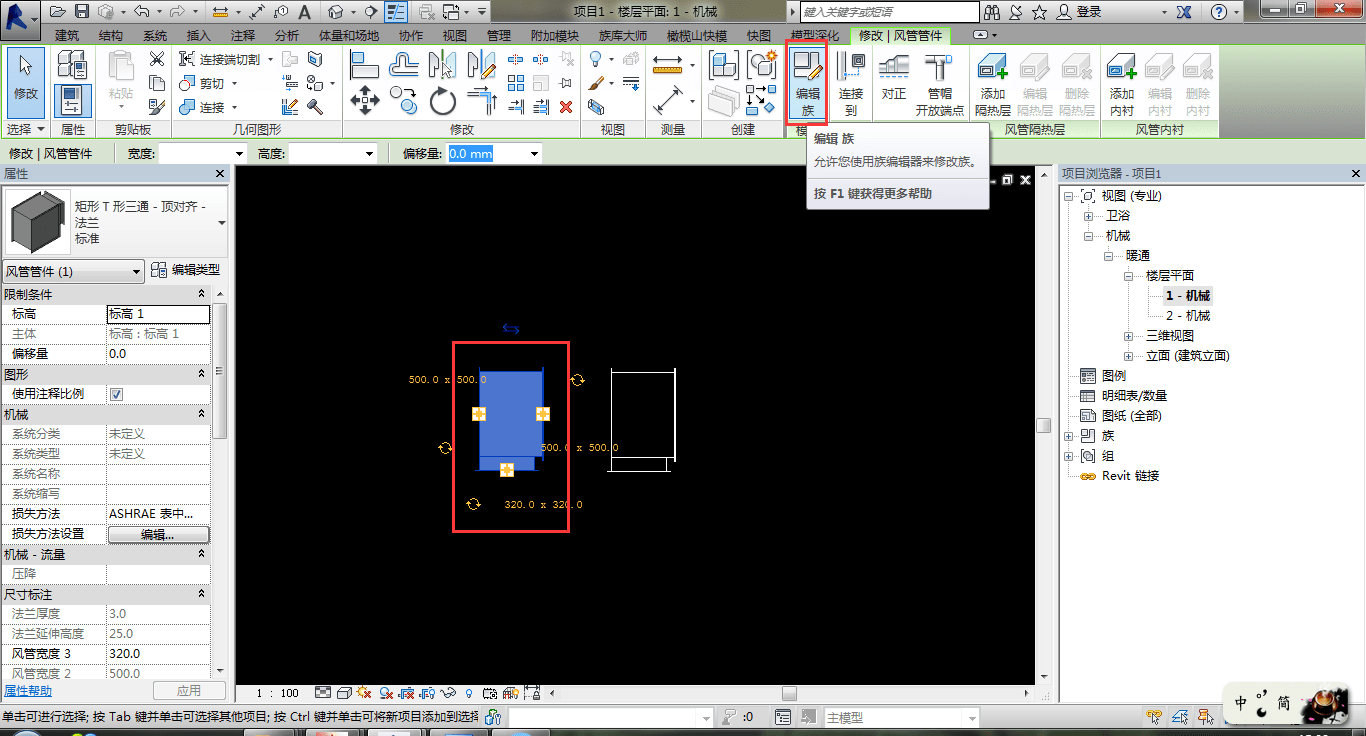The width and height of the screenshot is (1366, 736).
Task: Open the 视图 ribbon tab
Action: (x=455, y=35)
